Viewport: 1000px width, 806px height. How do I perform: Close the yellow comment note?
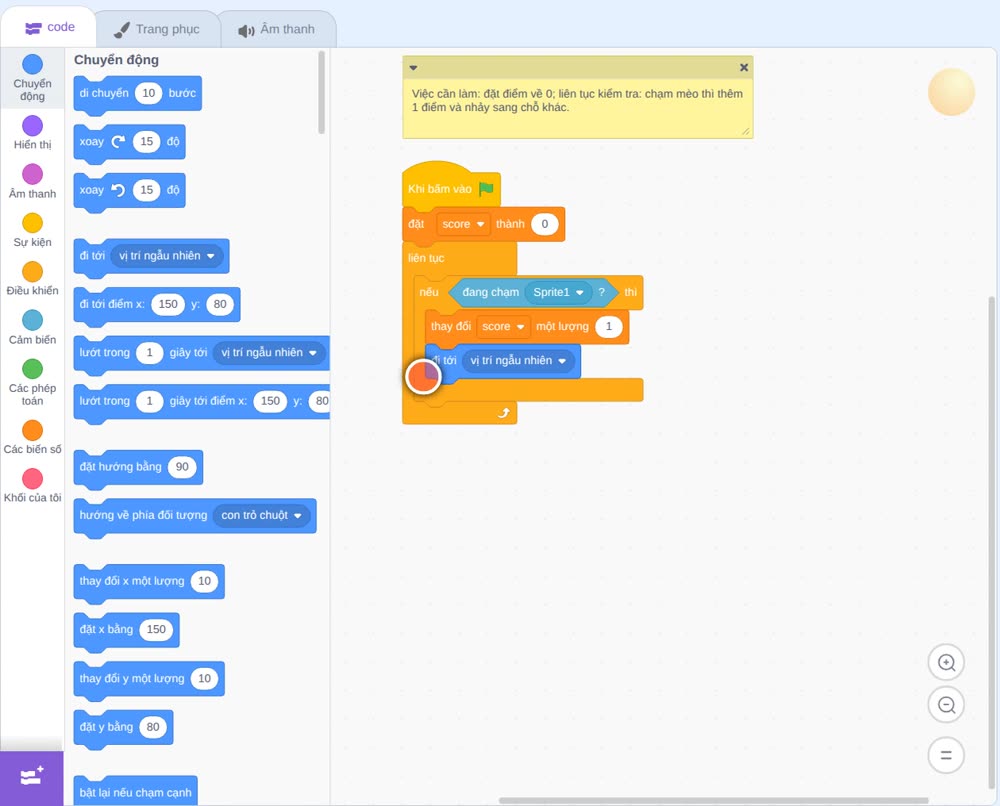coord(744,68)
